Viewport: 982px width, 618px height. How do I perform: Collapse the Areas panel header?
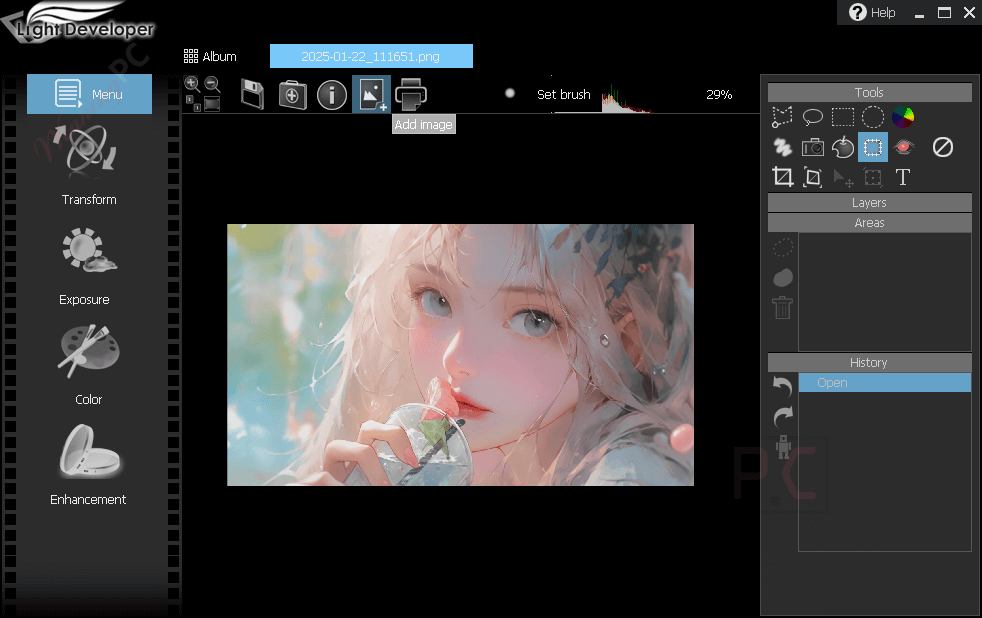click(x=869, y=223)
